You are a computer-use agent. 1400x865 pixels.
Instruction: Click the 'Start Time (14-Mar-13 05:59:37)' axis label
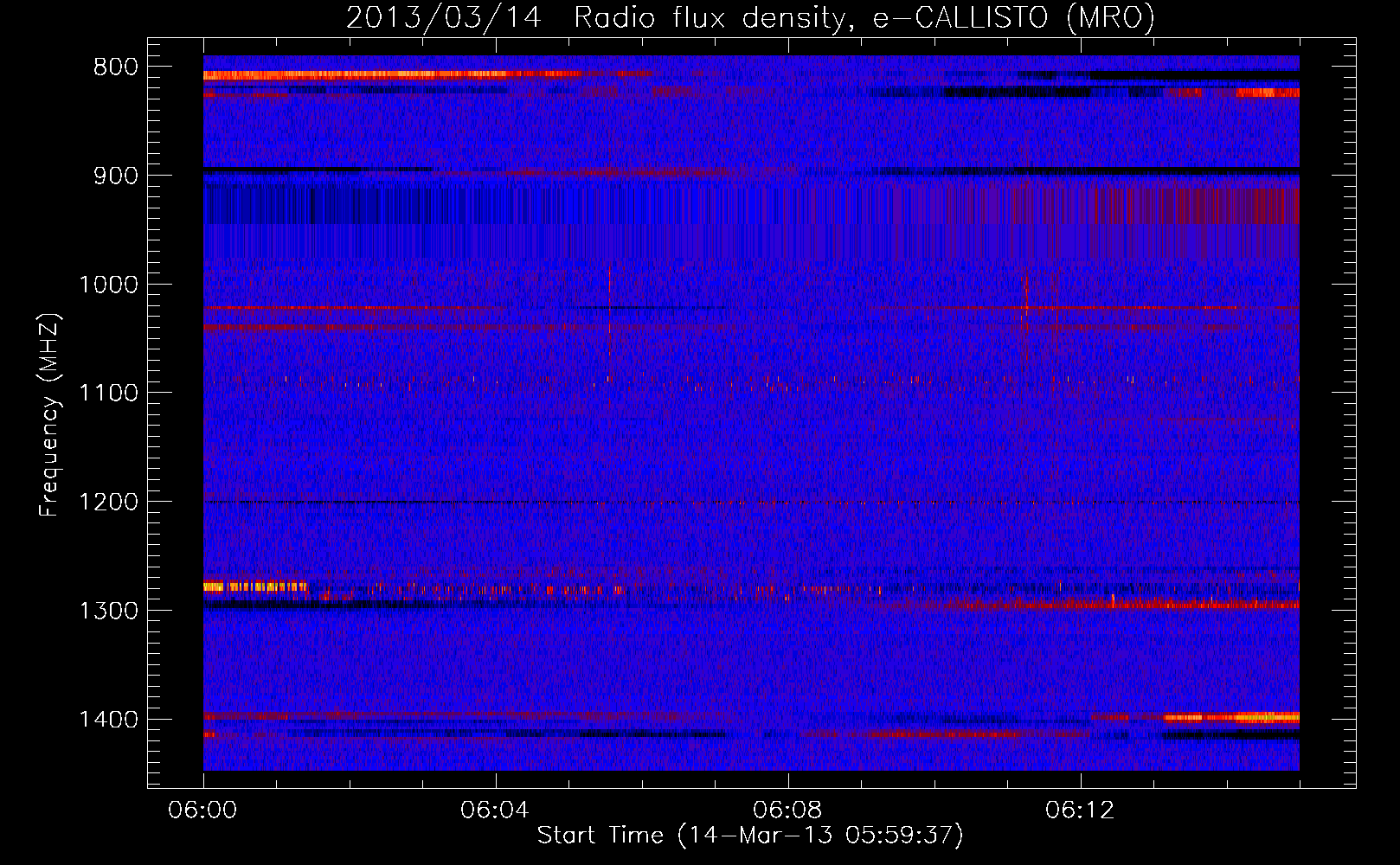pos(750,835)
